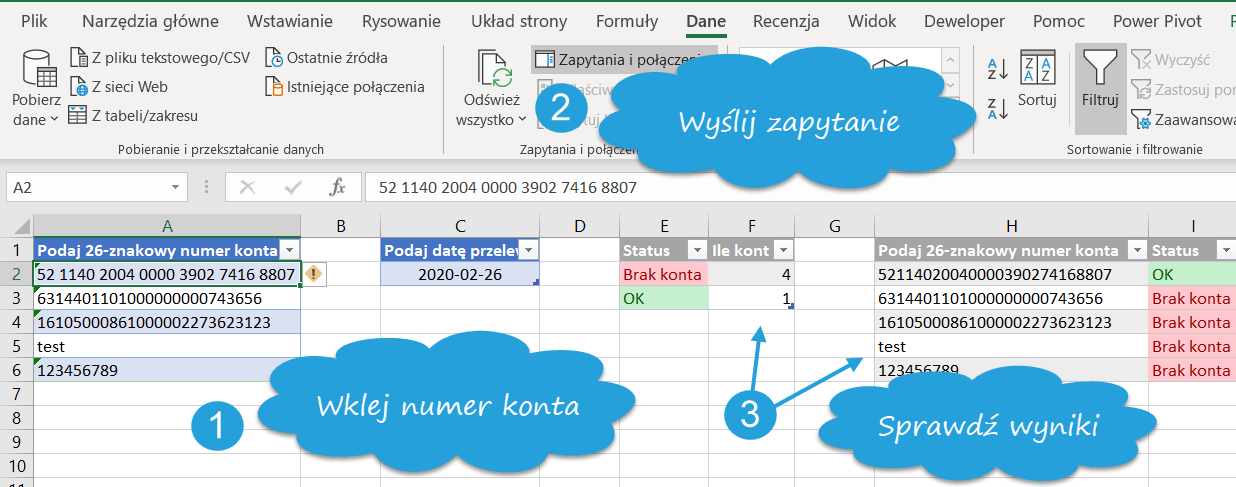Switch to the Formuły ribbon tab
The image size is (1236, 487).
click(x=626, y=21)
